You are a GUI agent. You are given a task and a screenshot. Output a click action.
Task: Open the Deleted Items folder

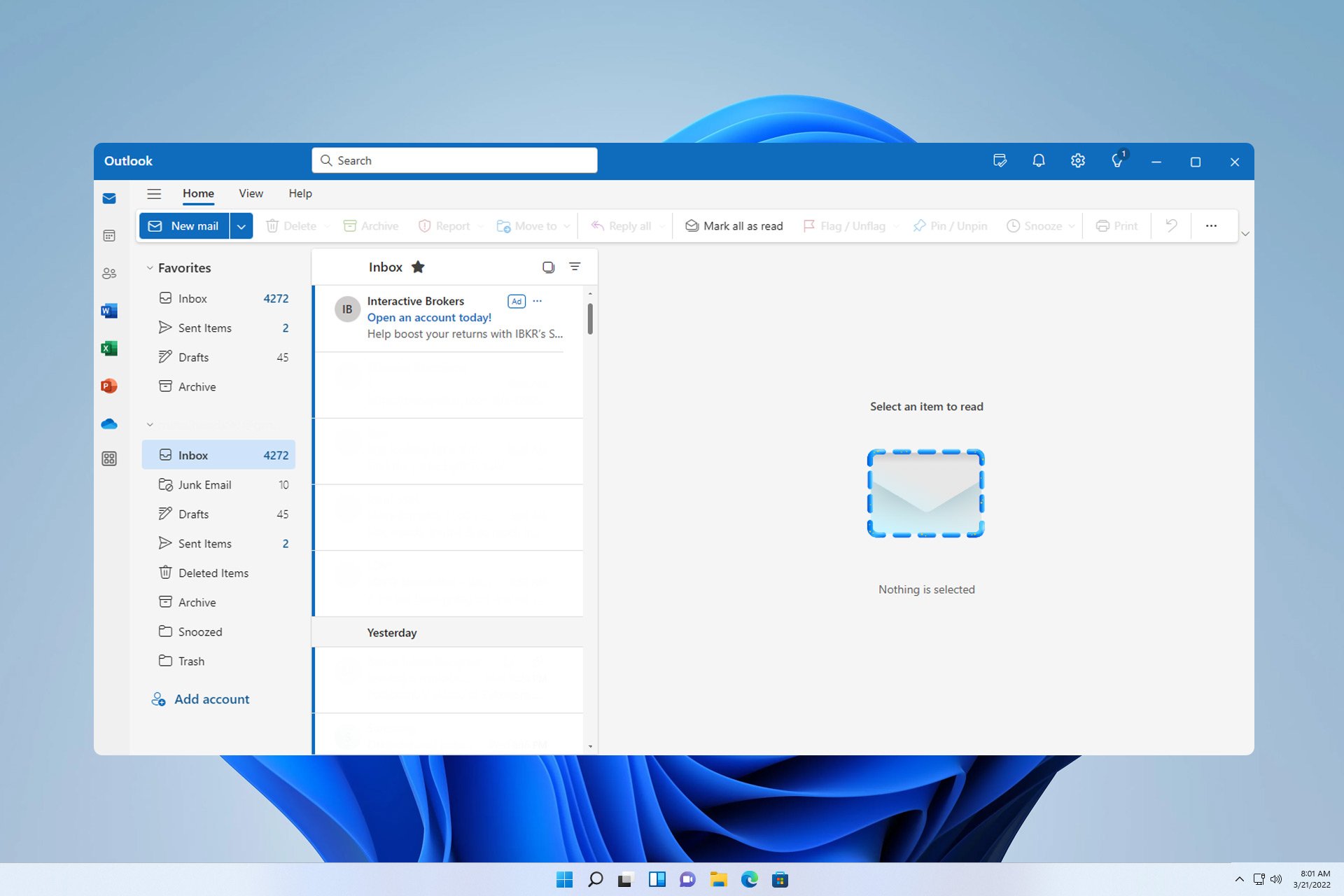pos(218,573)
